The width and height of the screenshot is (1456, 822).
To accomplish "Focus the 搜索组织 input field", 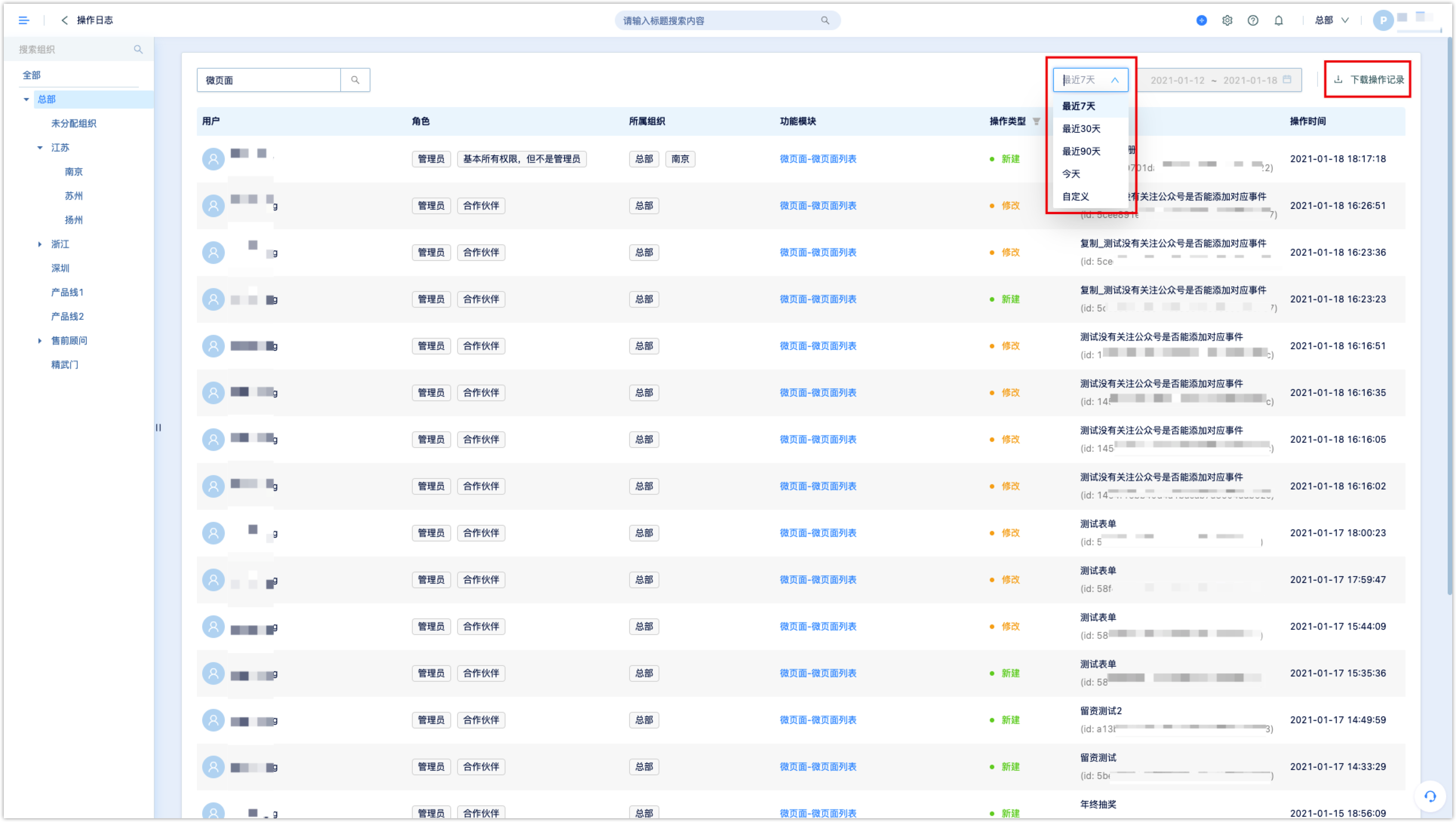I will tap(74, 49).
